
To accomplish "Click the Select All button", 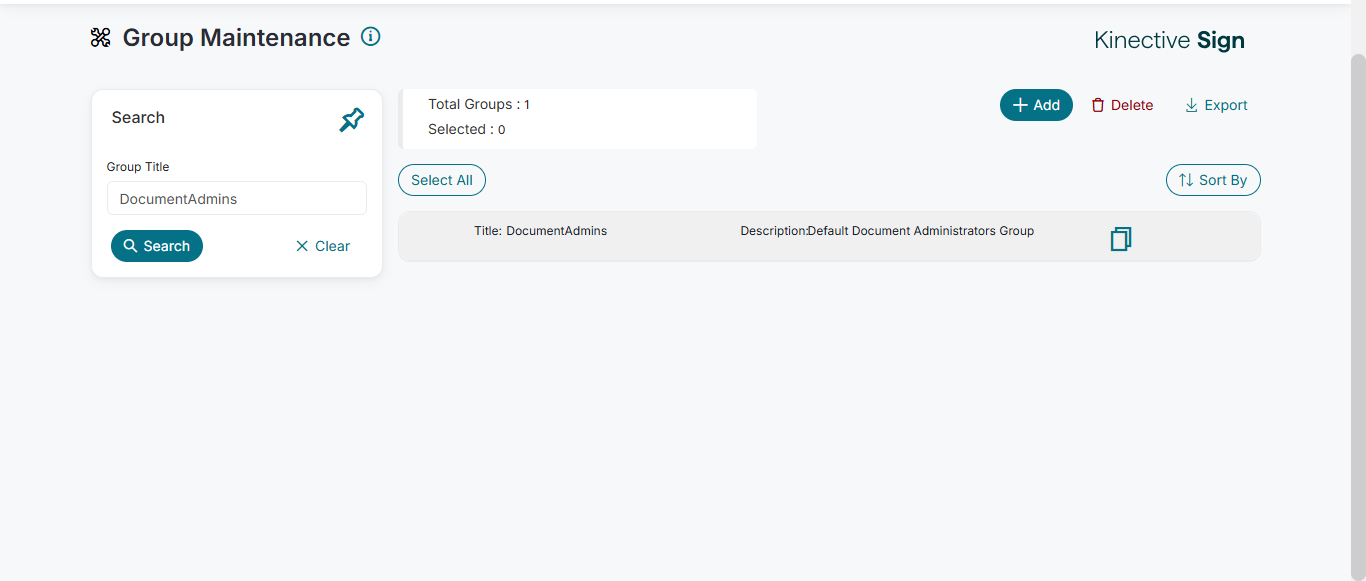I will tap(442, 180).
